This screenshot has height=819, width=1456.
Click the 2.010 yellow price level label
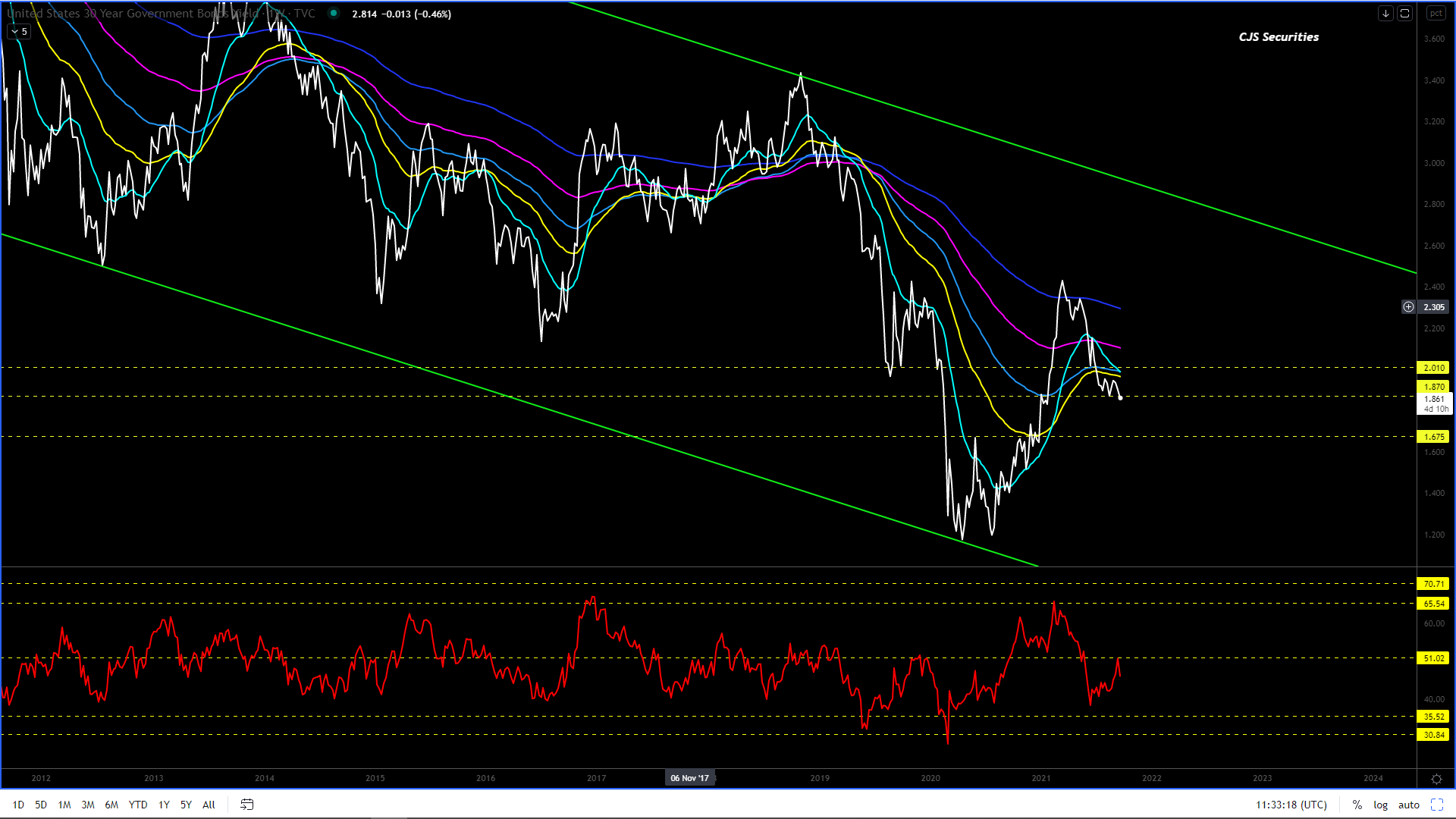1433,368
